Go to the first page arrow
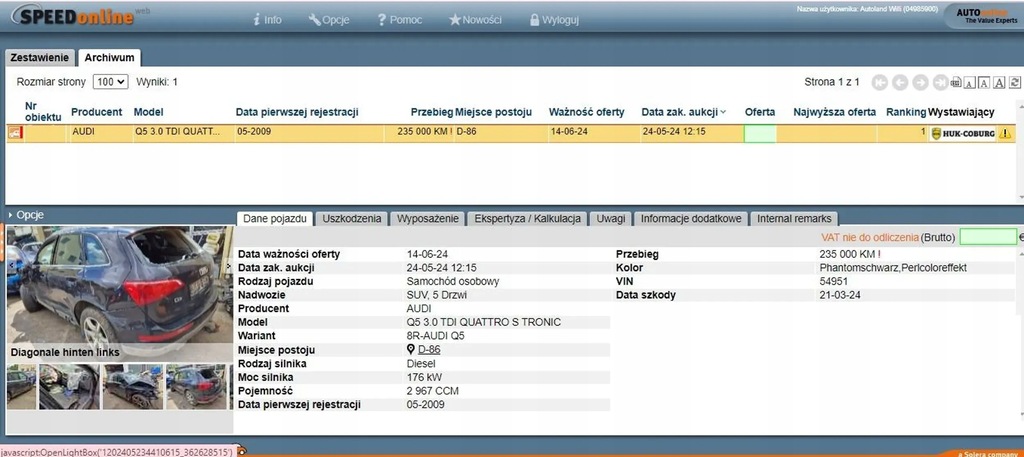Viewport: 1024px width, 457px height. coord(879,82)
